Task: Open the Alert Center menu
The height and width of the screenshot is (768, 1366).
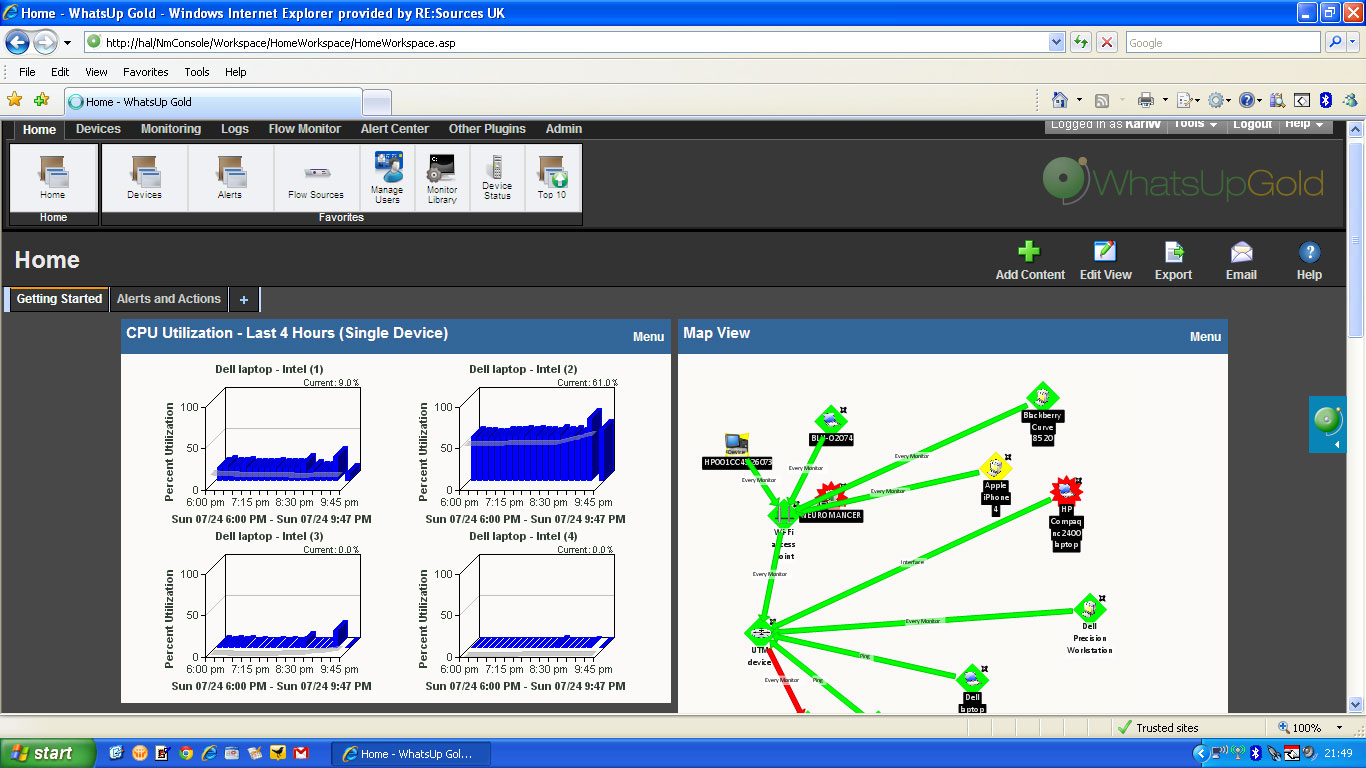Action: pos(395,129)
